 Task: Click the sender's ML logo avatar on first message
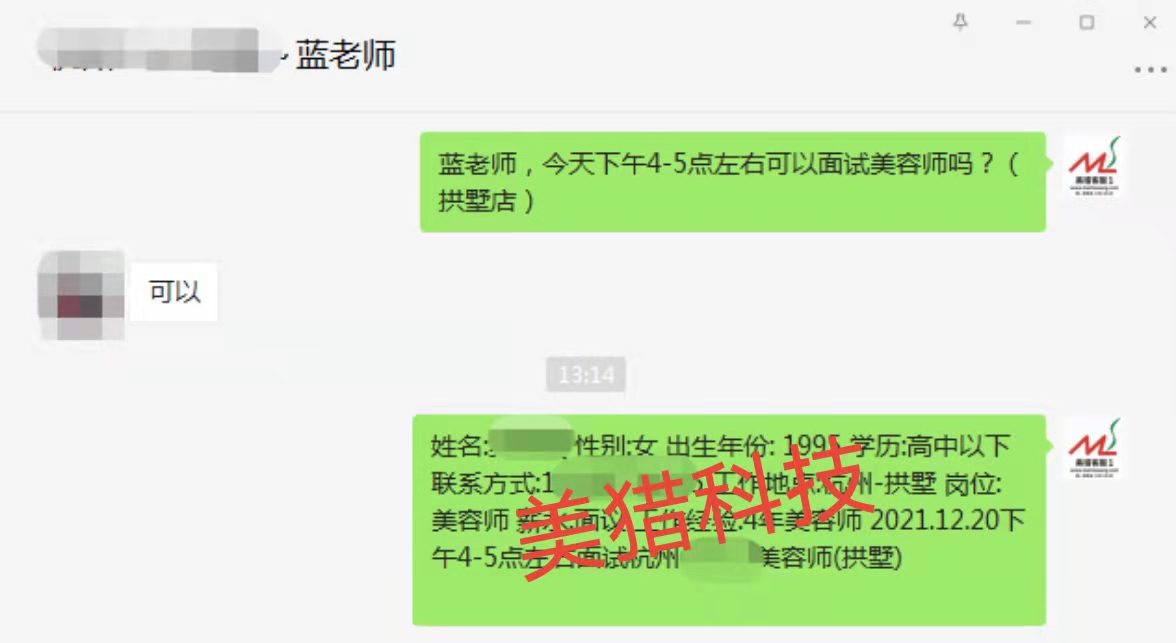click(1094, 166)
